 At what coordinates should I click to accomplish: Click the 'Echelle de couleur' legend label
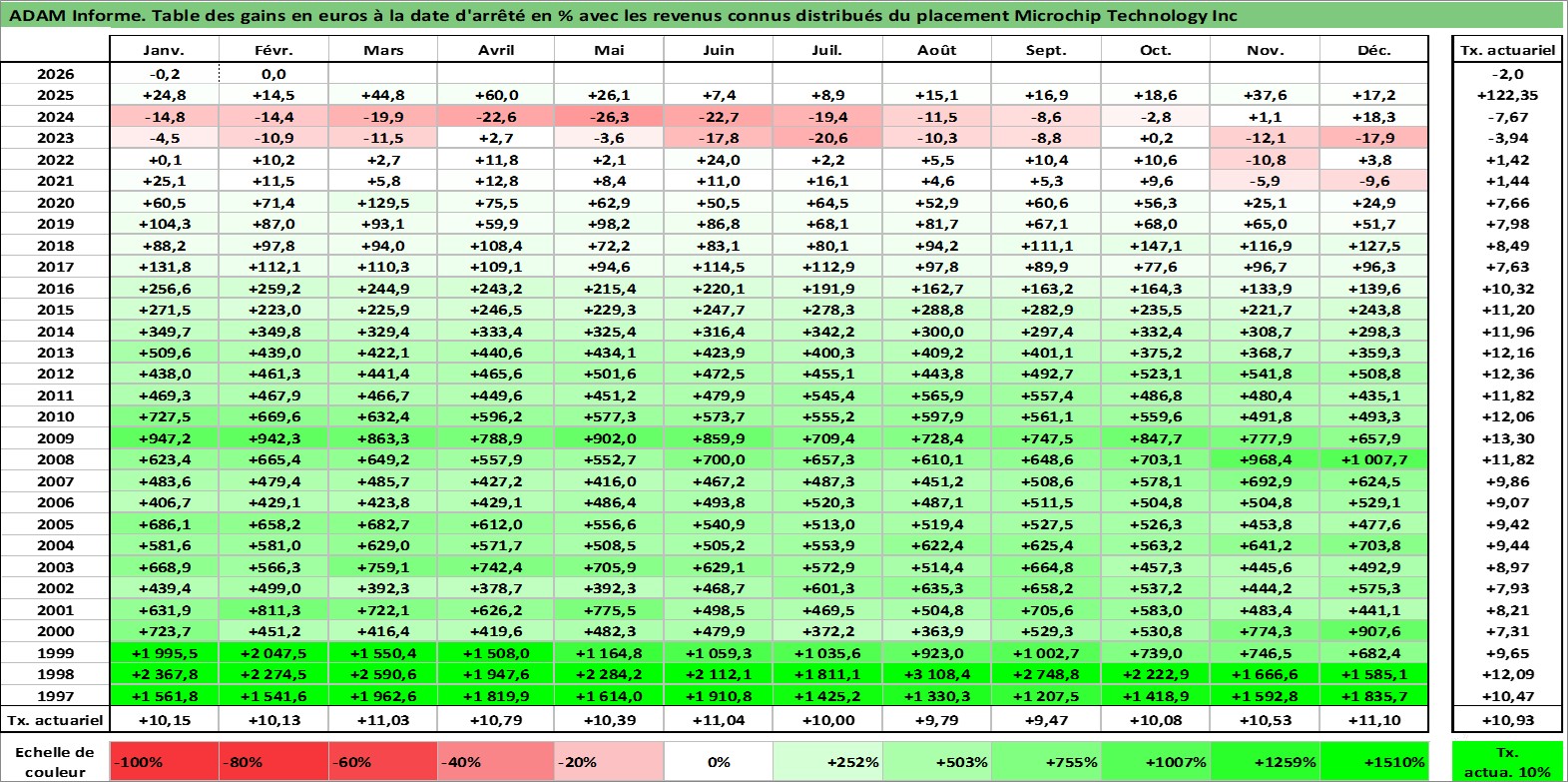[x=55, y=761]
